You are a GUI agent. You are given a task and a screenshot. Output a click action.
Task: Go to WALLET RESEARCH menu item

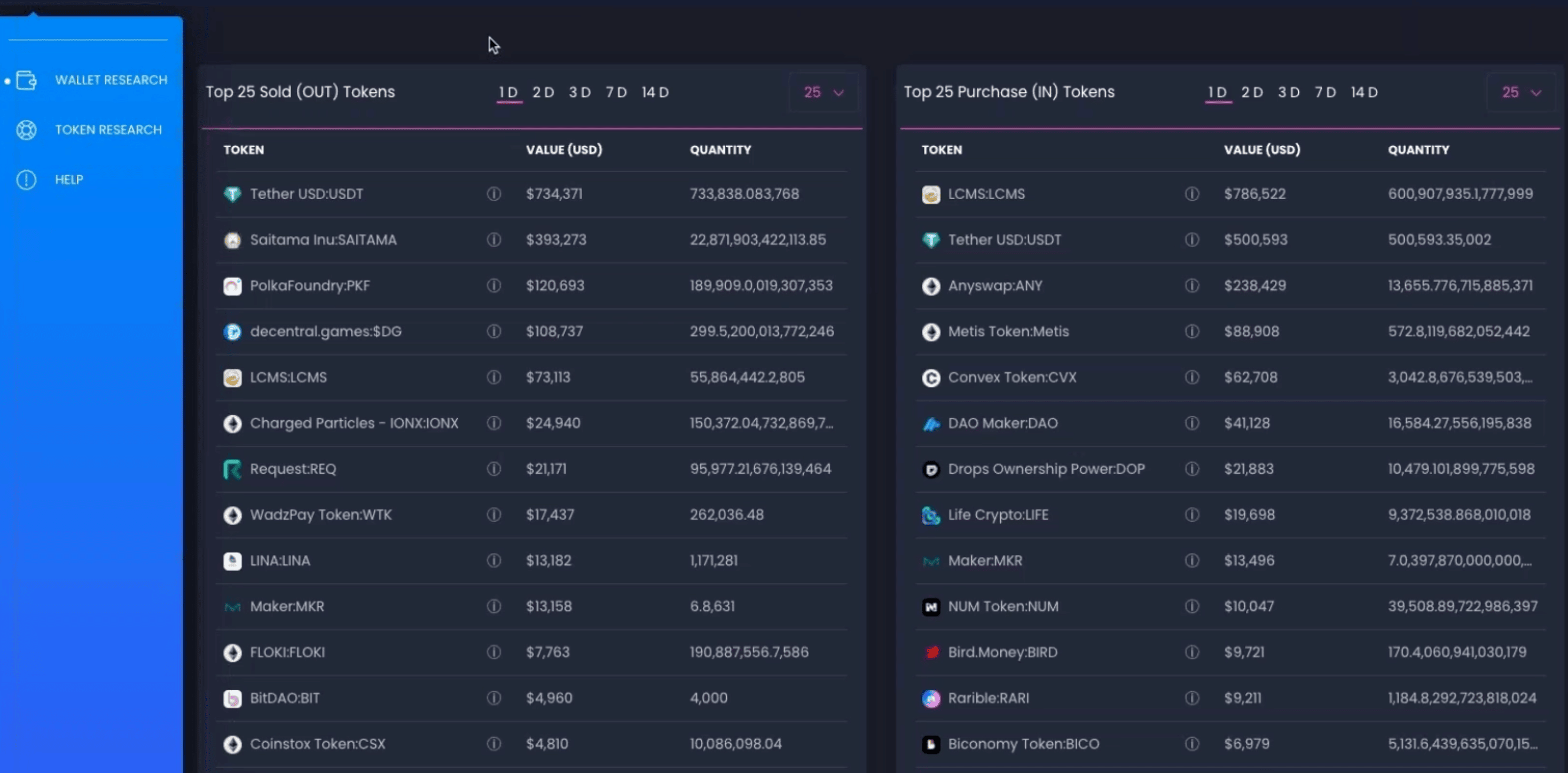[x=111, y=80]
